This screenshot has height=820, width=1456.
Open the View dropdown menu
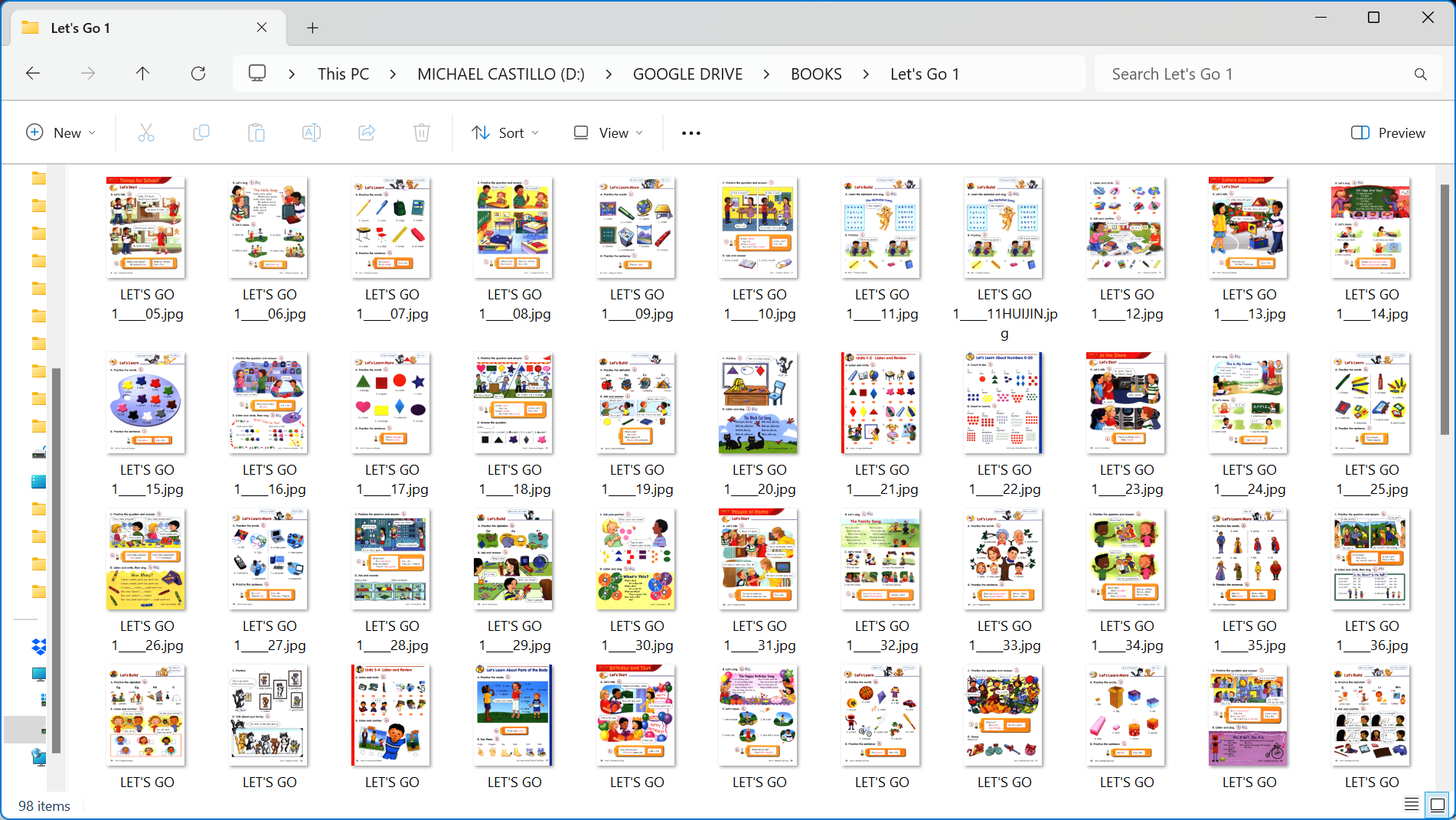click(x=608, y=132)
